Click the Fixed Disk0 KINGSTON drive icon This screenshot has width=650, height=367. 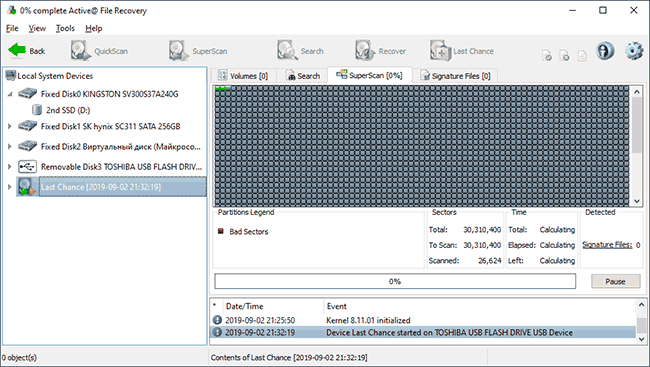[x=28, y=93]
